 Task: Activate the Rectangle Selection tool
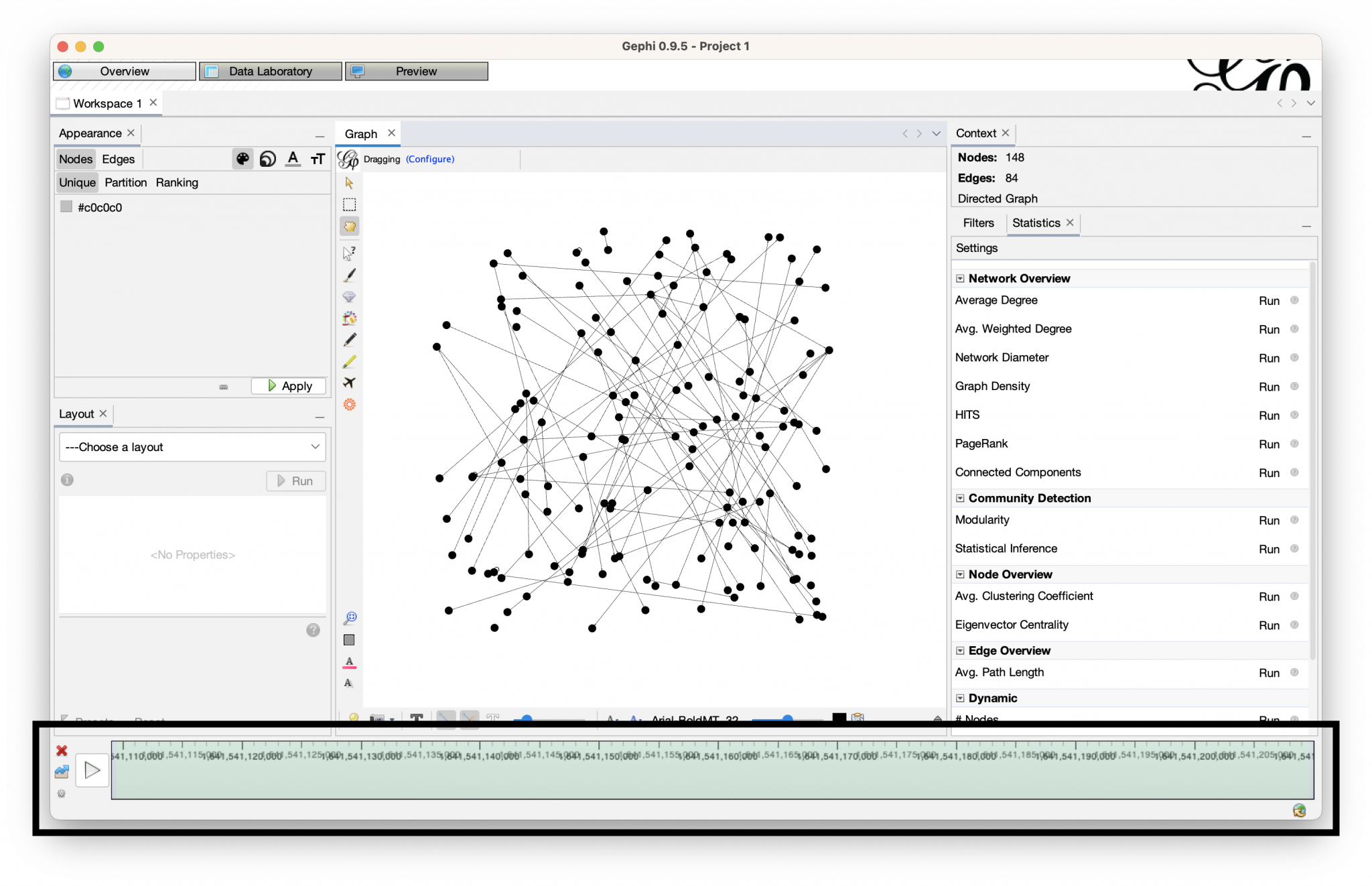pos(349,204)
